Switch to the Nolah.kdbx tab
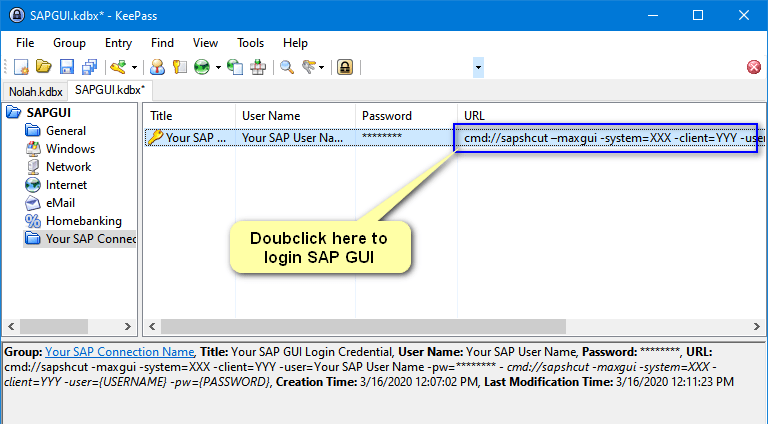The width and height of the screenshot is (768, 424). click(x=35, y=90)
